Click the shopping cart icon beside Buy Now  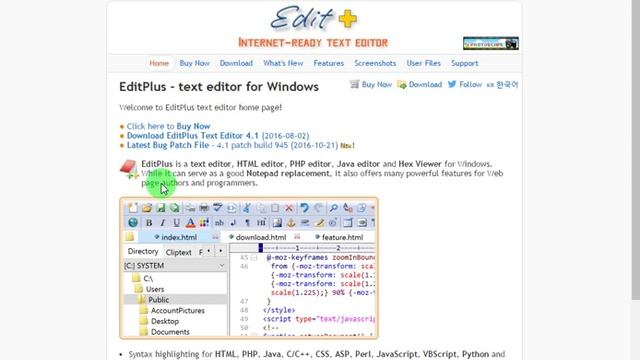pos(354,84)
